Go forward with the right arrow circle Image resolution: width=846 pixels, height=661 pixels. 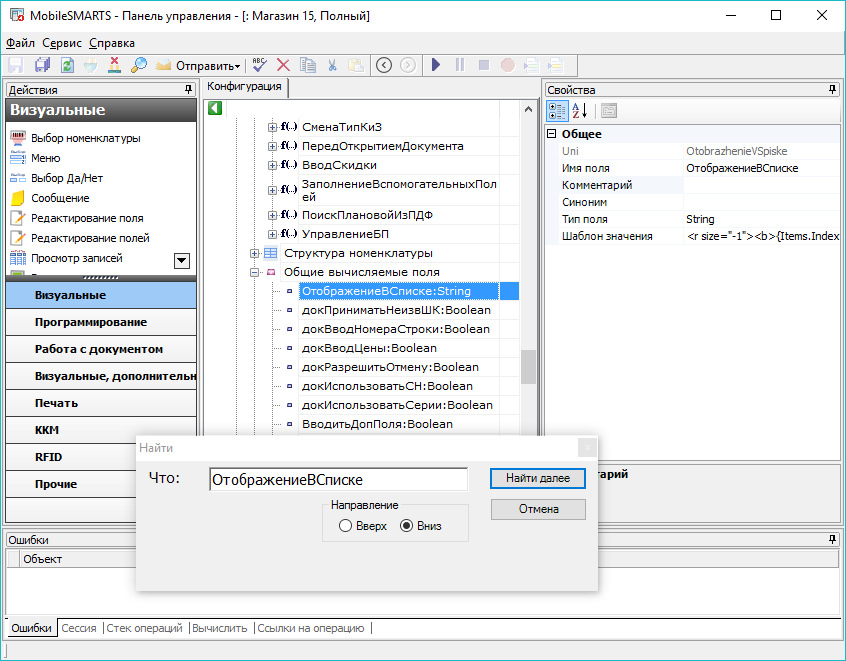coord(408,65)
